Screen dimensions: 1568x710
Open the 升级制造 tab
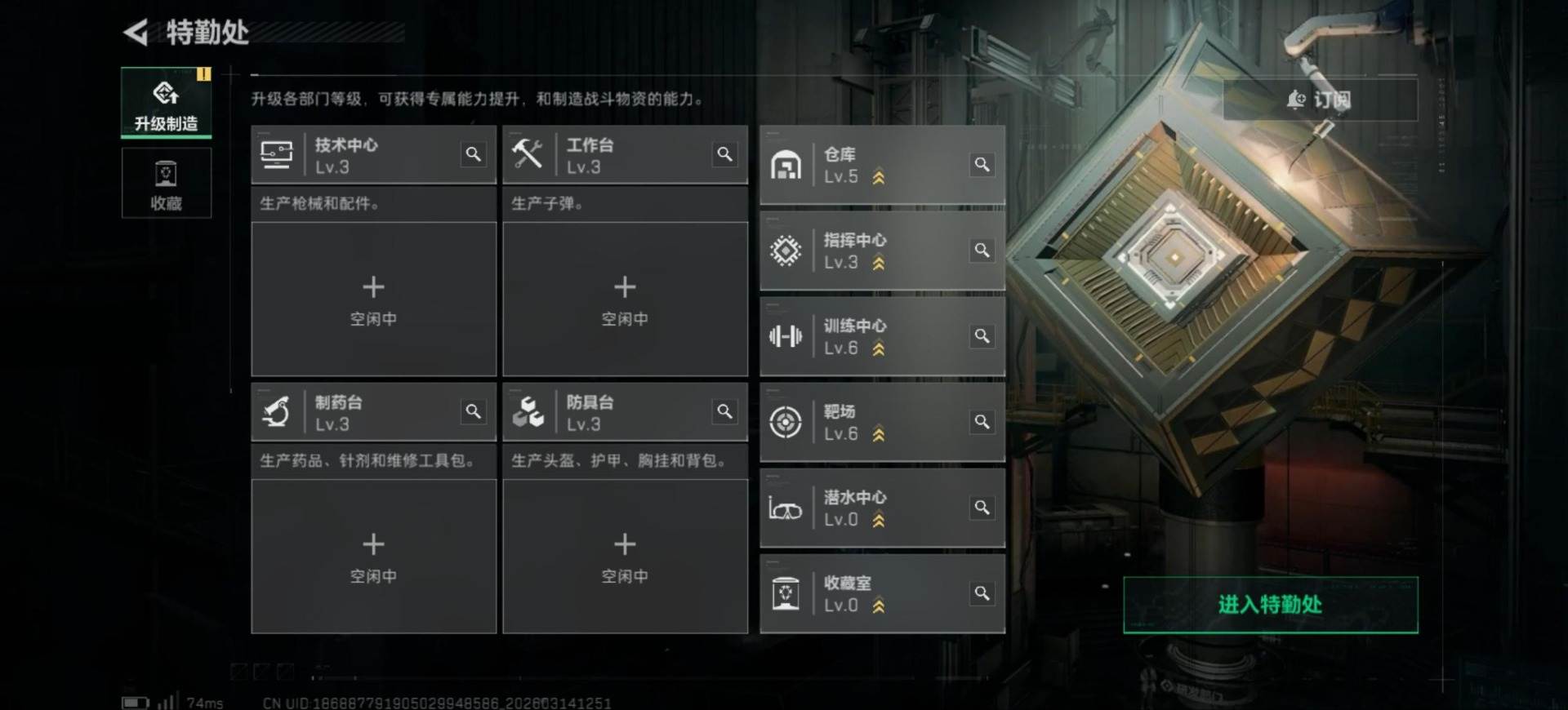pos(167,103)
